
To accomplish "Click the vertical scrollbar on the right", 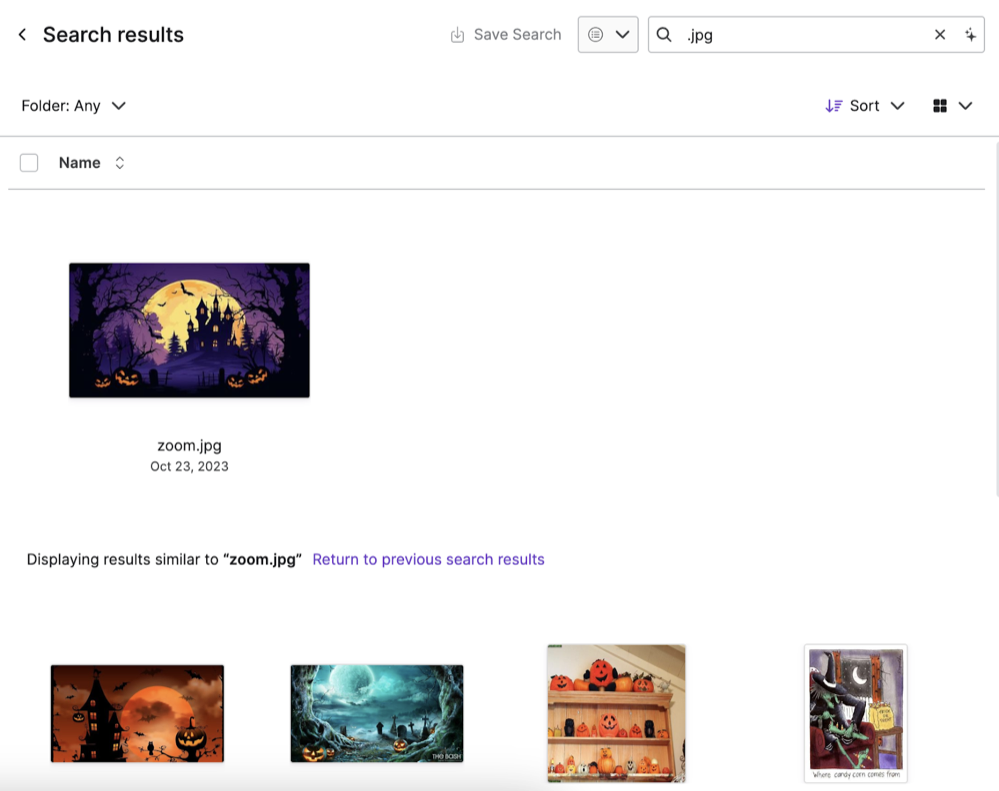I will 996,318.
